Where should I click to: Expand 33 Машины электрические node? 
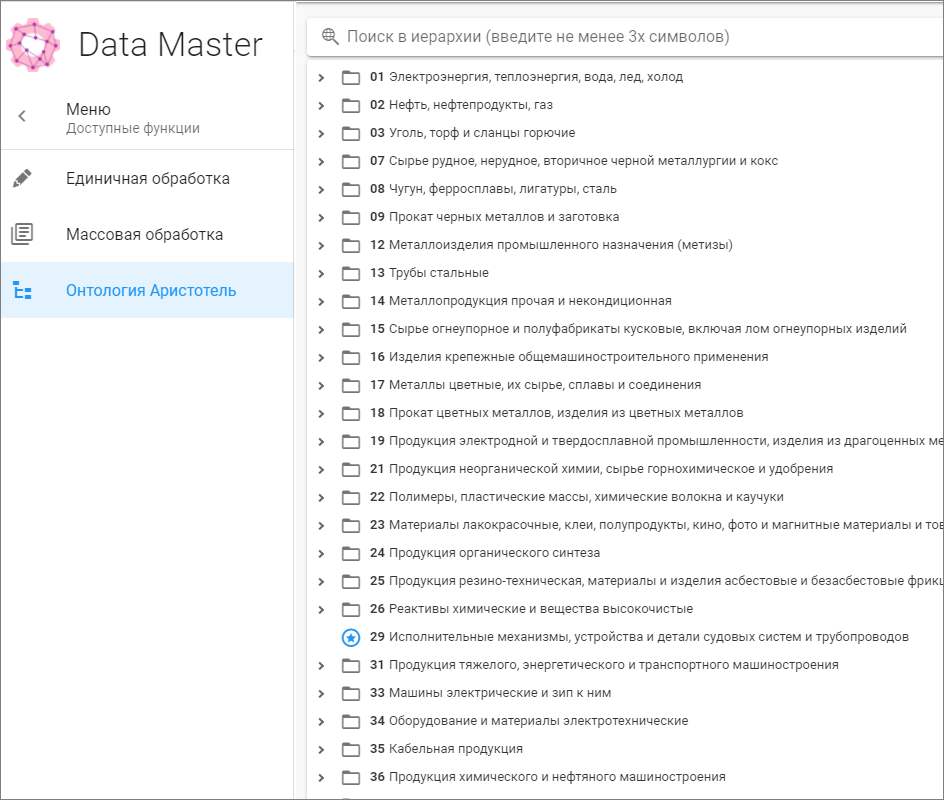321,693
